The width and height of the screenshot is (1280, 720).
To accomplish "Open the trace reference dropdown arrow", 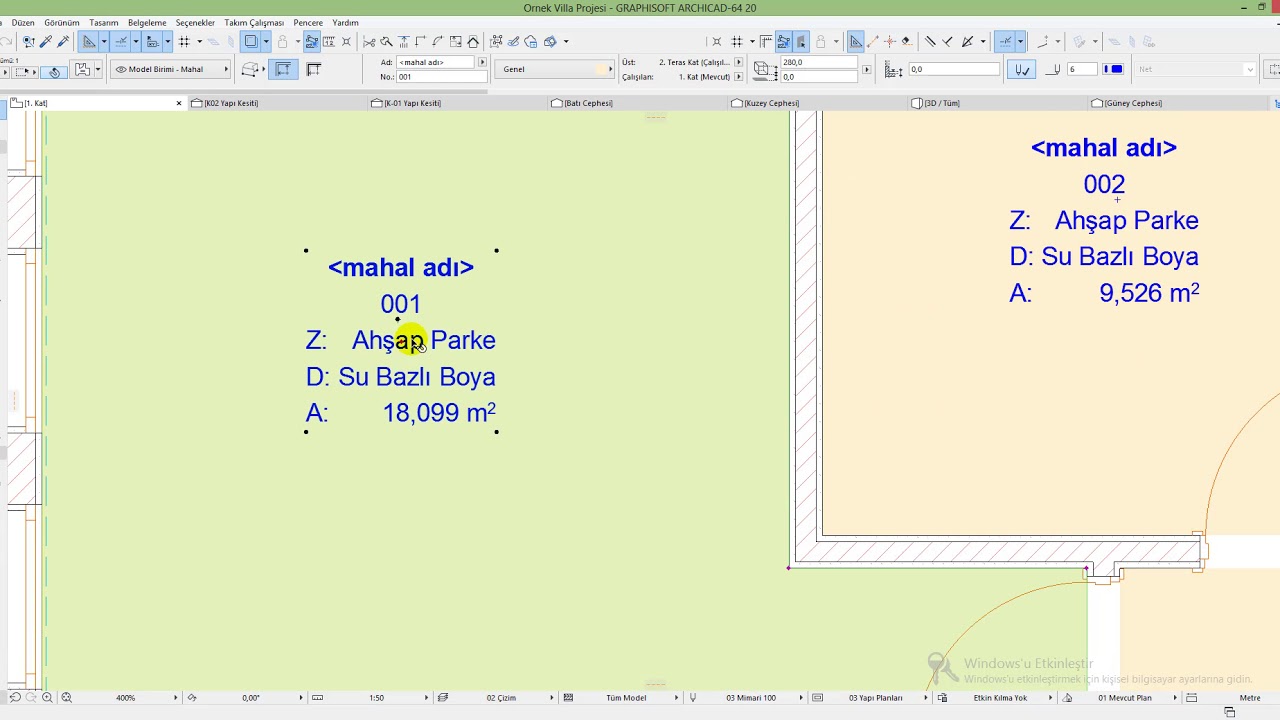I will tap(265, 41).
